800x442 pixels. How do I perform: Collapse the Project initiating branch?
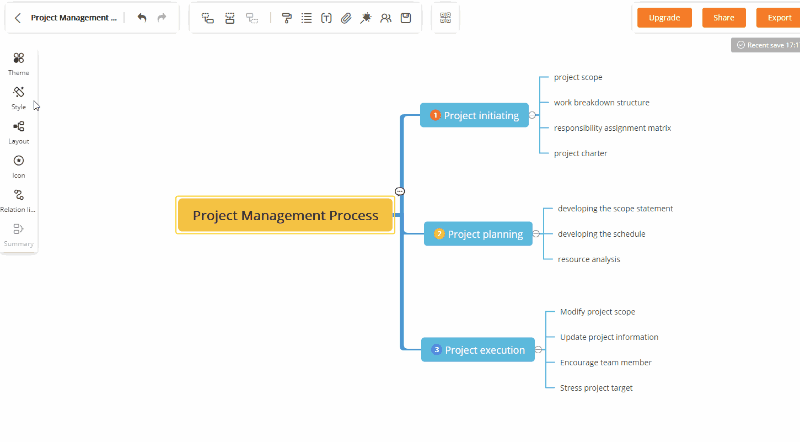(x=533, y=116)
